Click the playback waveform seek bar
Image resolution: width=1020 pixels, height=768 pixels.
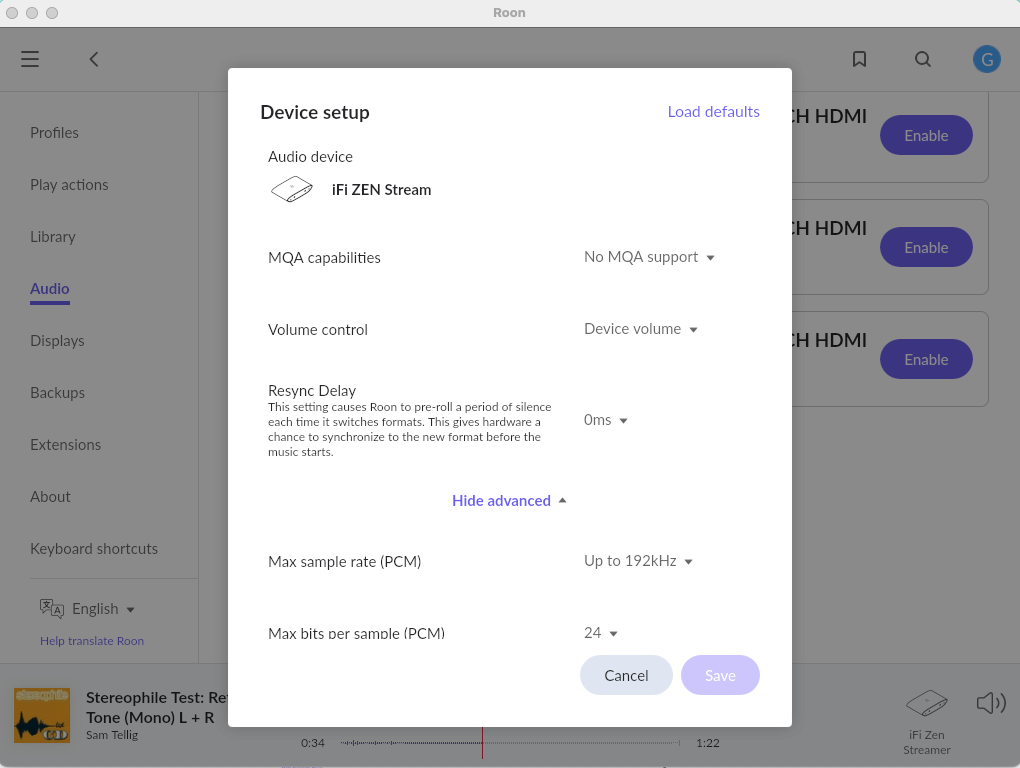[510, 743]
